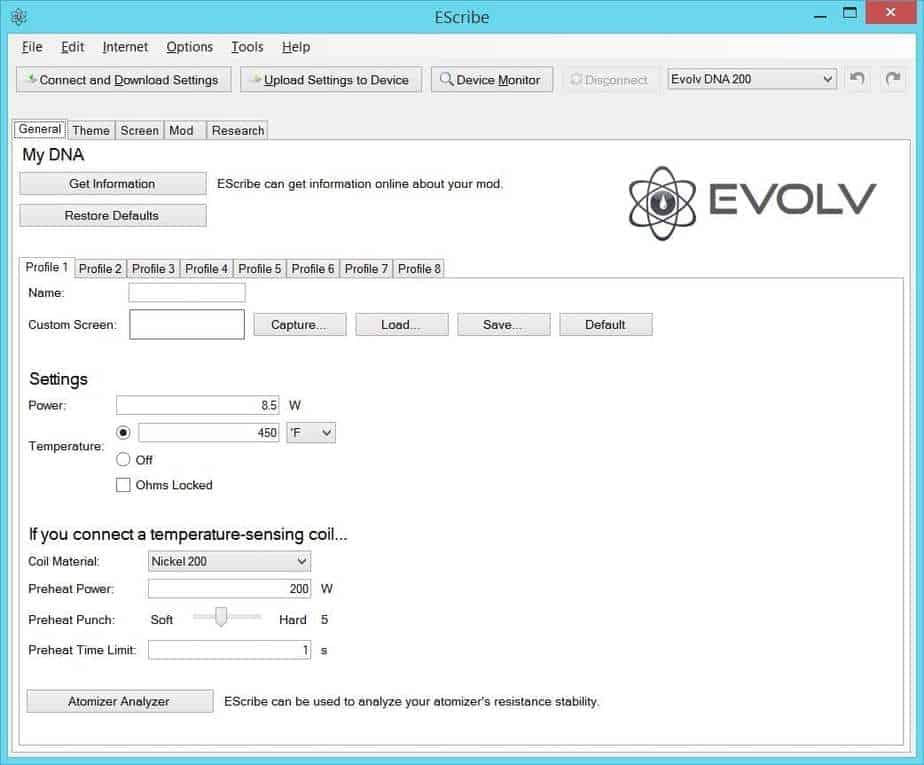Expand the Coil Material Nickel 200 dropdown
The width and height of the screenshot is (924, 765).
tap(229, 561)
